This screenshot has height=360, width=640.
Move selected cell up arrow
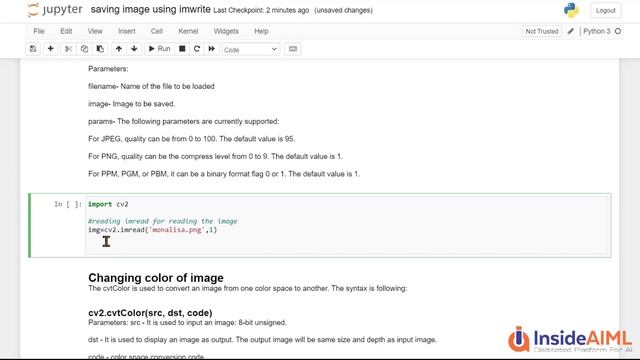119,49
